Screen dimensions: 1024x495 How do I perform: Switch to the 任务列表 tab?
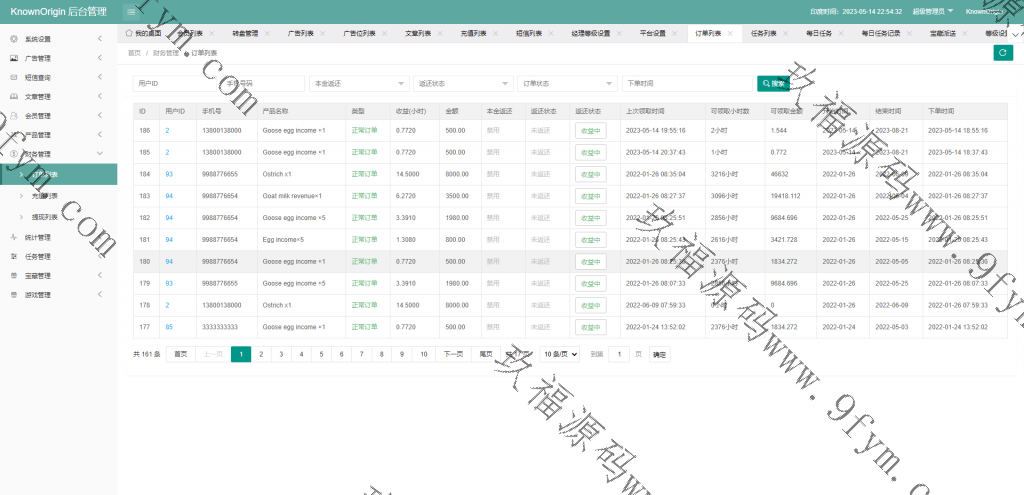click(x=764, y=33)
